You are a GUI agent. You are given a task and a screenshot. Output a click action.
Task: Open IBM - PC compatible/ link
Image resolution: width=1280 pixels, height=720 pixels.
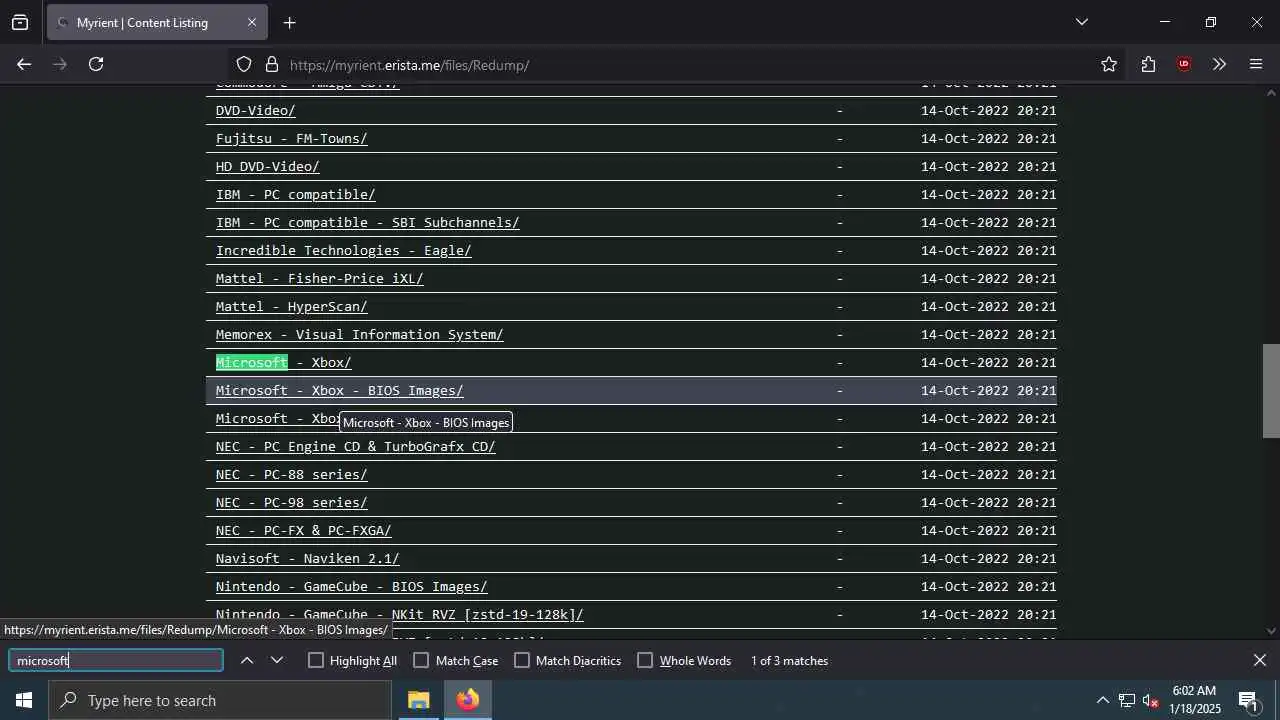(x=295, y=194)
